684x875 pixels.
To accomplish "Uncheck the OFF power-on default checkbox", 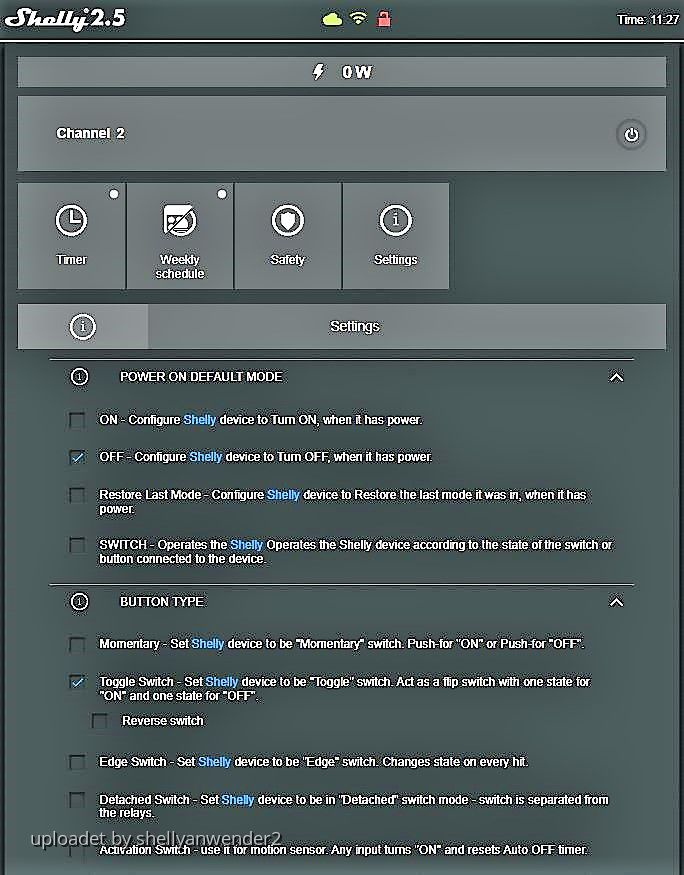I will click(77, 457).
